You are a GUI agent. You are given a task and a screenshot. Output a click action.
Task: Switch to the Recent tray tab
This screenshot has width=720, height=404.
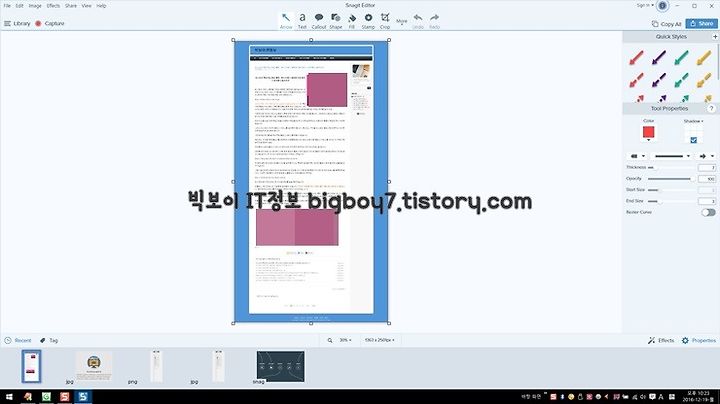[18, 340]
